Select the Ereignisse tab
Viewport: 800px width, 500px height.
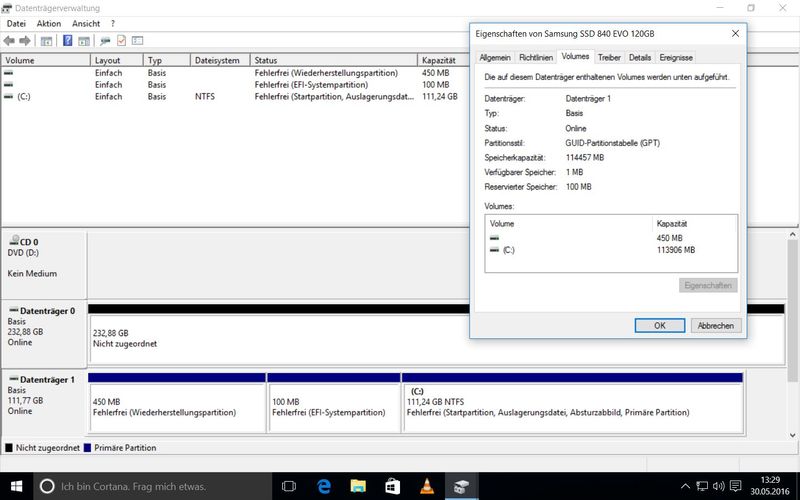click(x=676, y=58)
